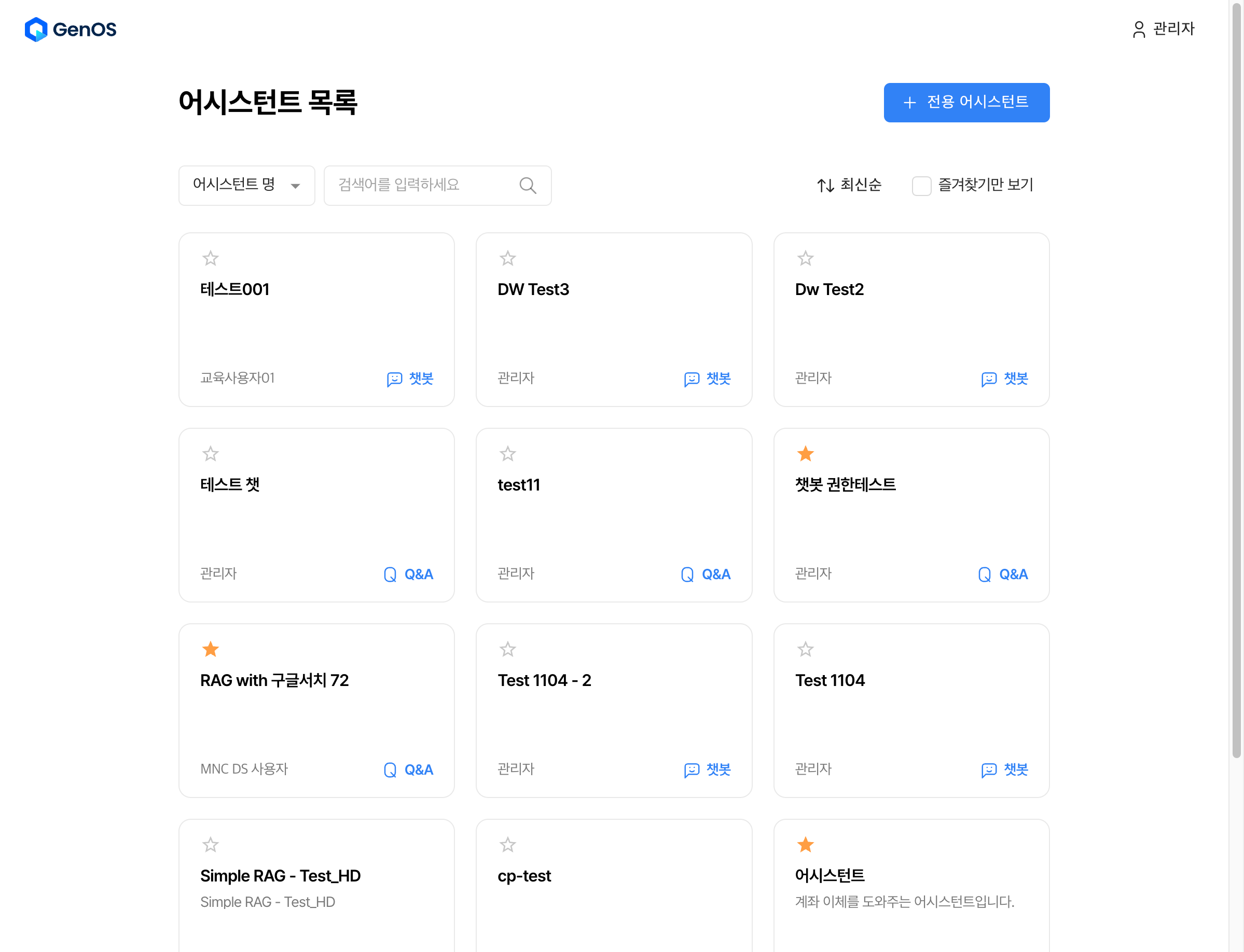Click the 관리자 user profile icon

[1139, 29]
